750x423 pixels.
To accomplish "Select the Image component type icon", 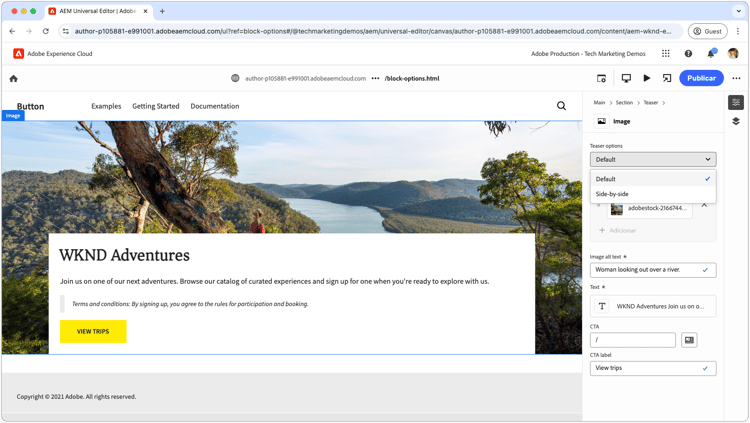I will tap(601, 121).
